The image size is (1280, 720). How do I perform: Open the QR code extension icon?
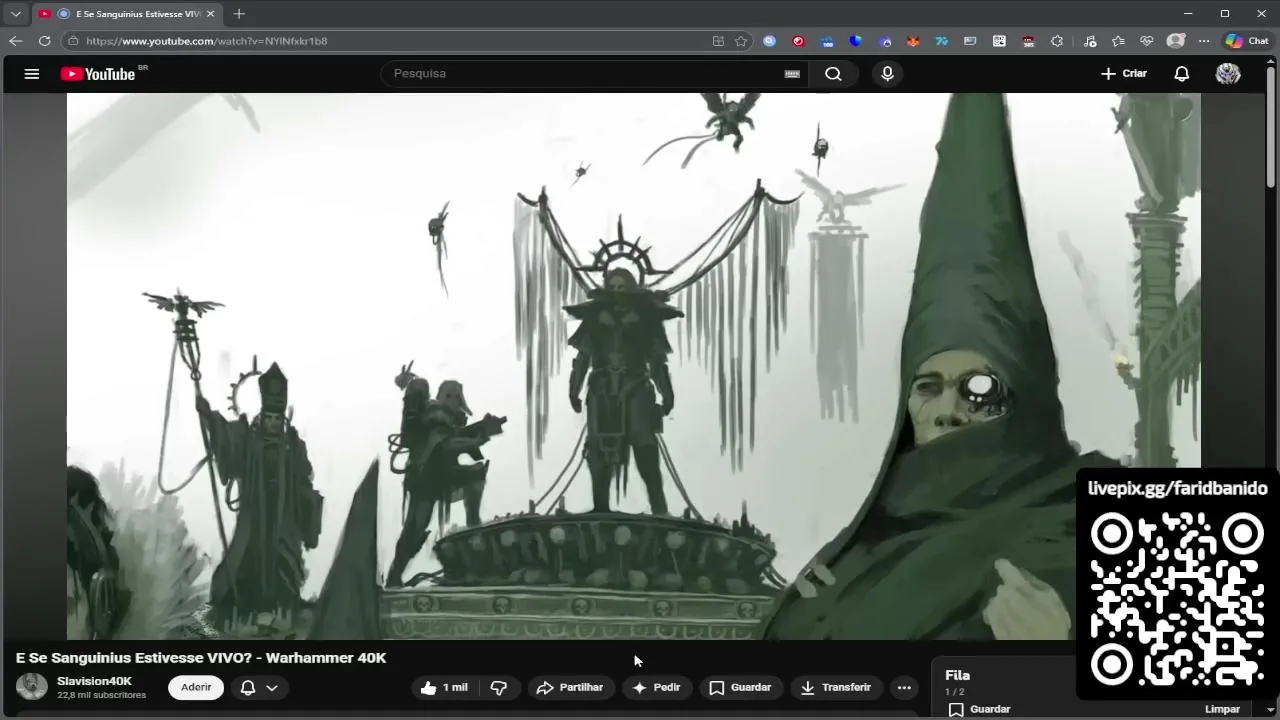[999, 41]
